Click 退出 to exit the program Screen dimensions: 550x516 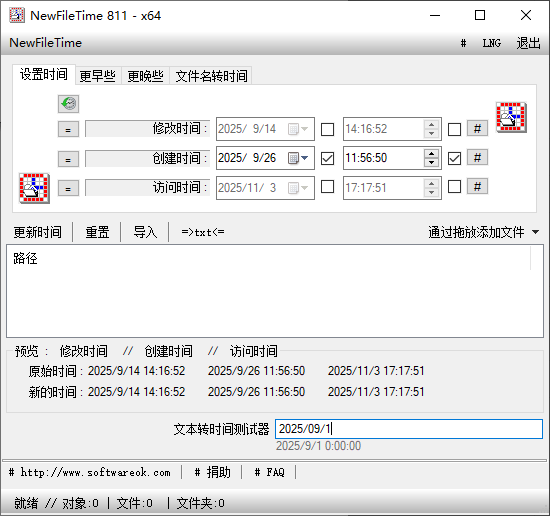tap(528, 43)
